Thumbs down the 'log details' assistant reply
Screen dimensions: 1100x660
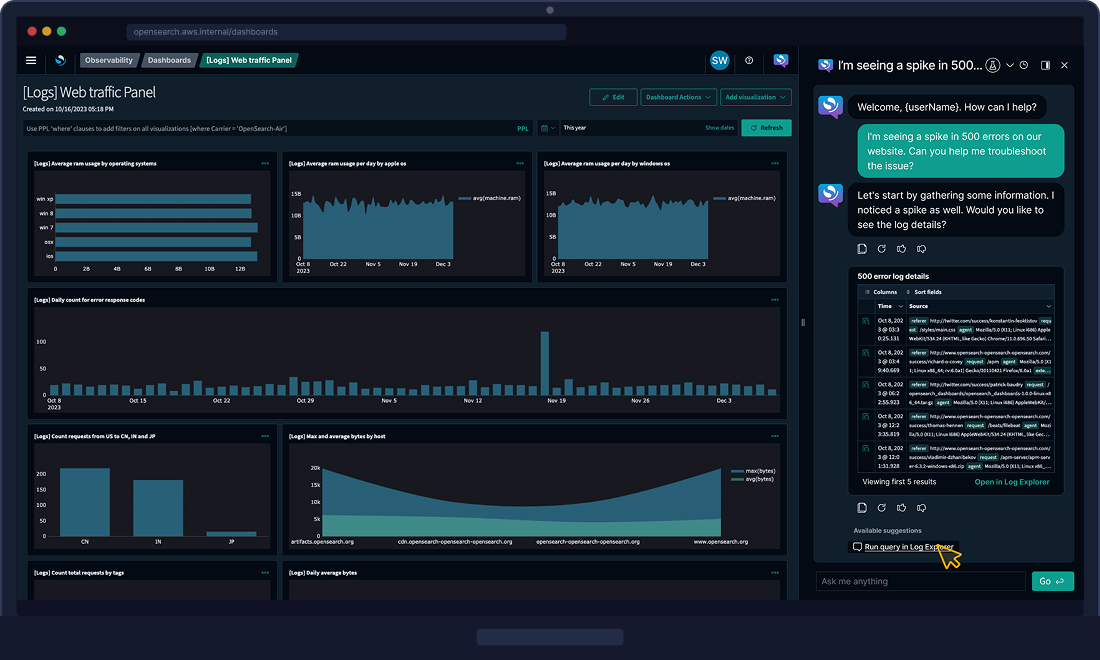(x=921, y=249)
